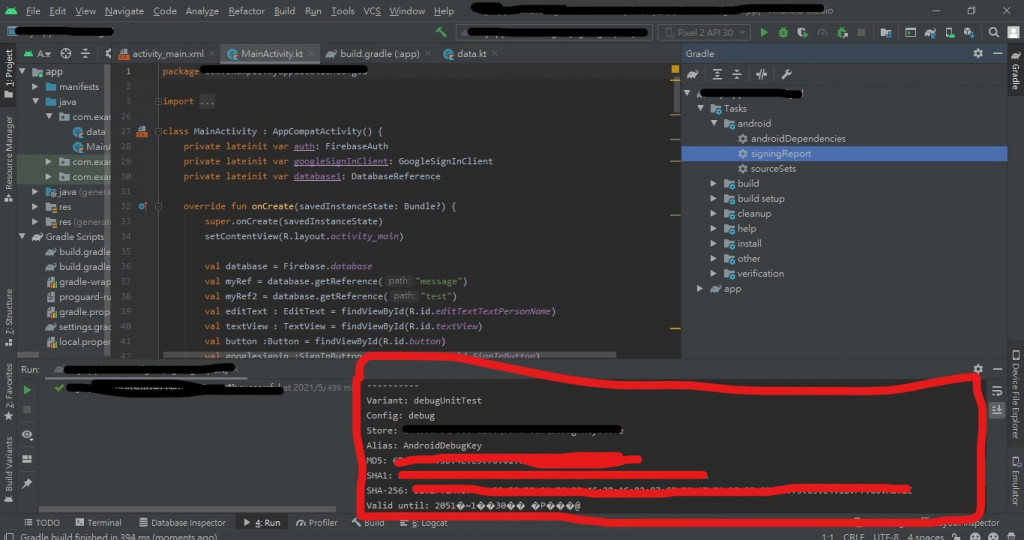The image size is (1024, 540).
Task: Collapse all nodes in Gradle panel
Action: pyautogui.click(x=737, y=74)
